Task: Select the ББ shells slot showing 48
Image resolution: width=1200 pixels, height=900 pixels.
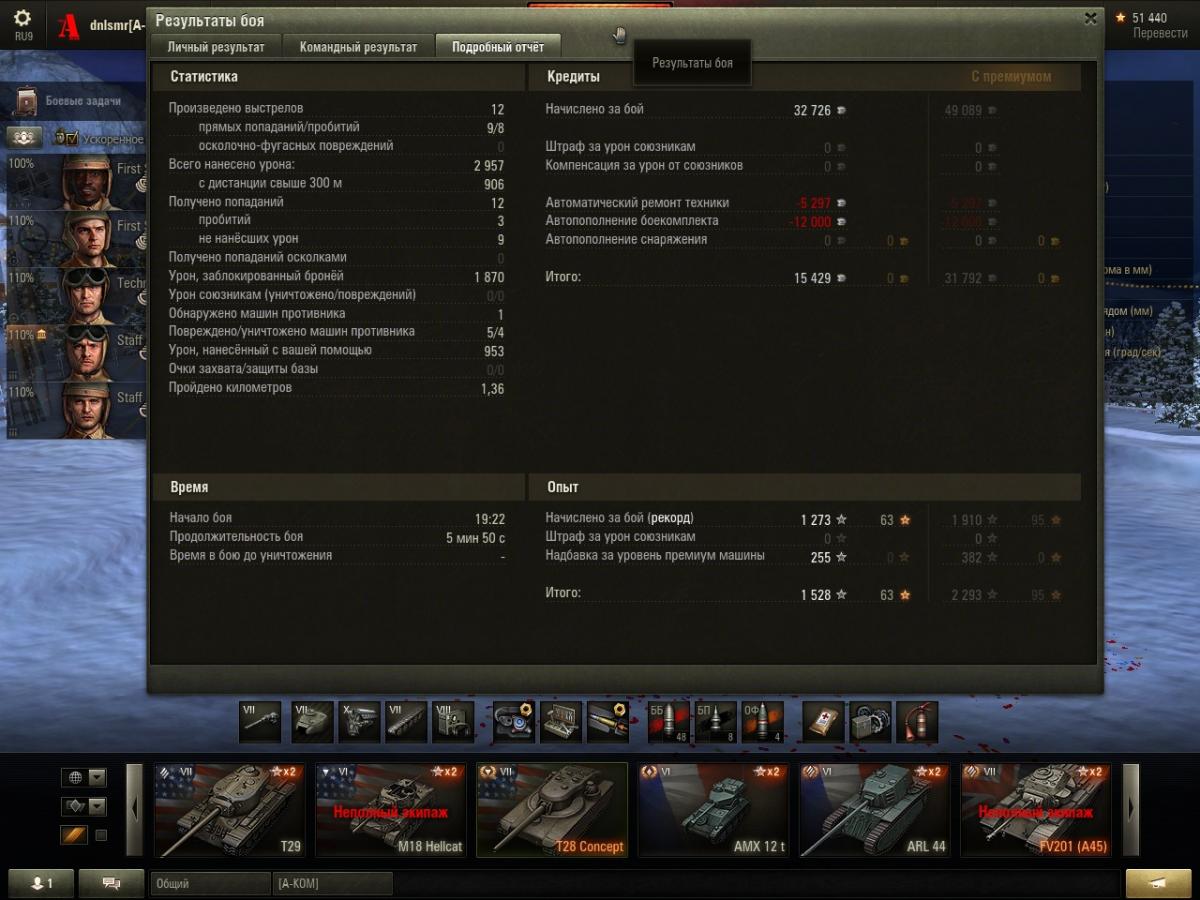Action: click(x=669, y=722)
